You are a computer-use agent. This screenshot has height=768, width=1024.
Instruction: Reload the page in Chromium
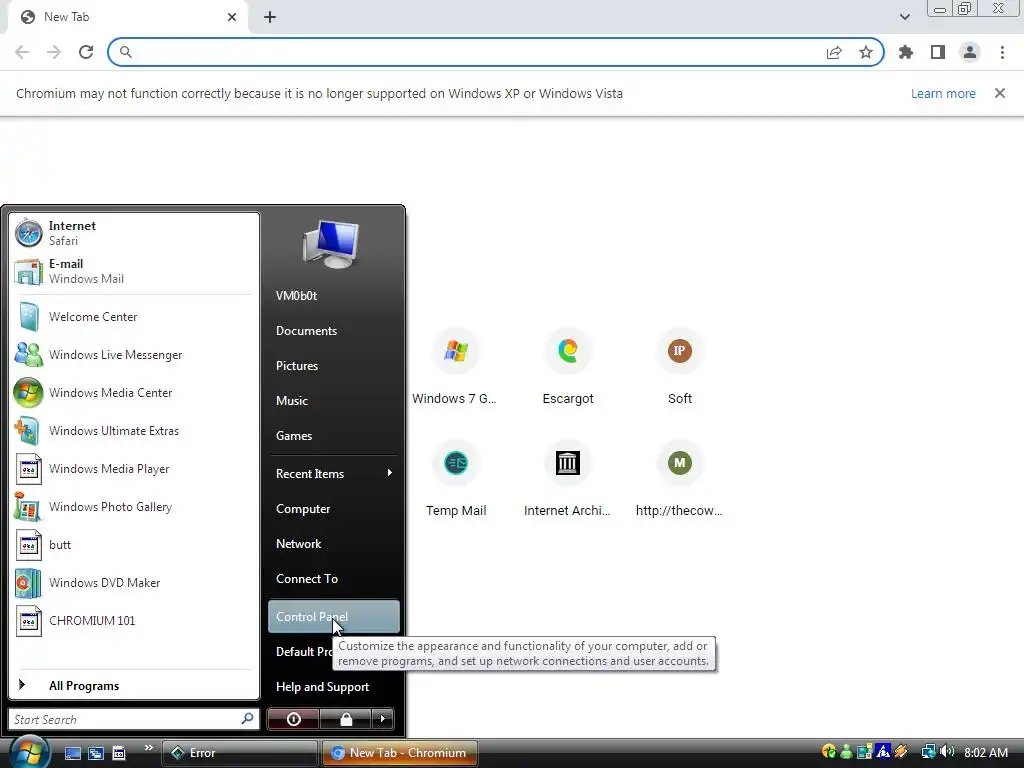(86, 52)
